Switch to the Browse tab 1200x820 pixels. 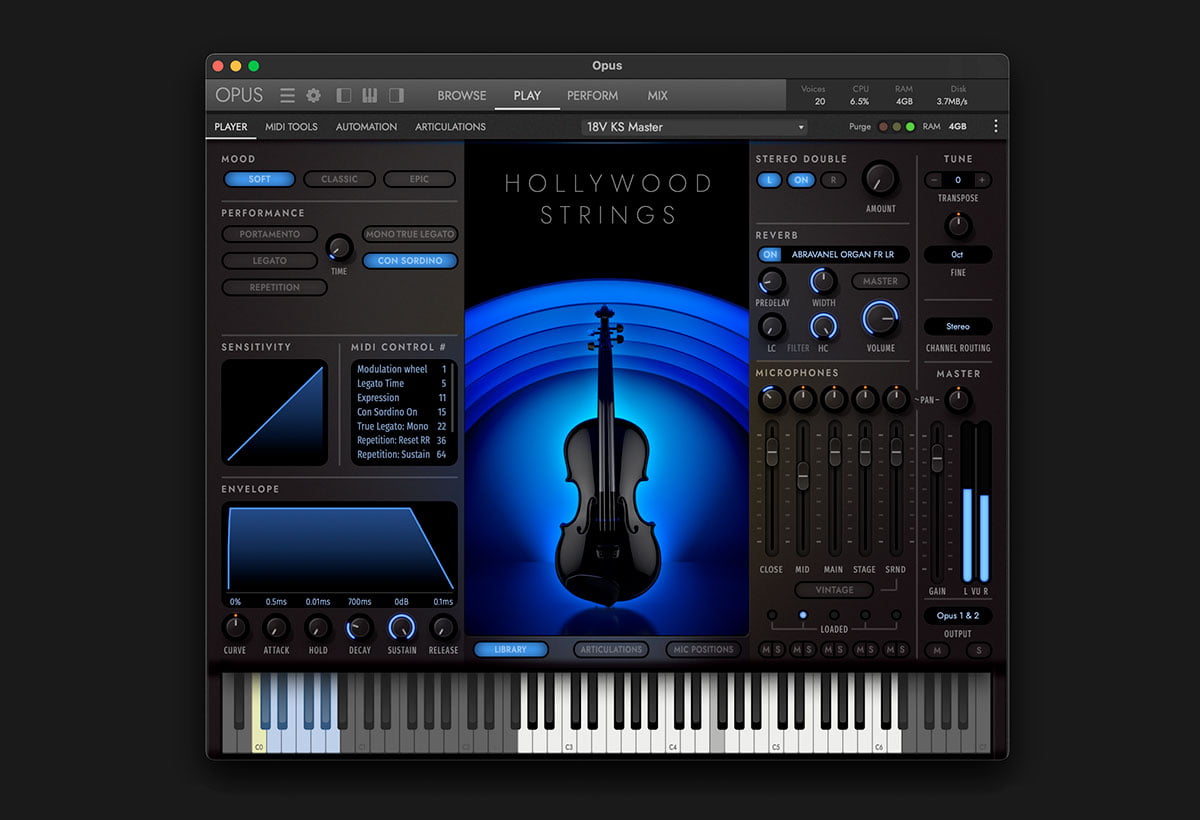pyautogui.click(x=462, y=96)
